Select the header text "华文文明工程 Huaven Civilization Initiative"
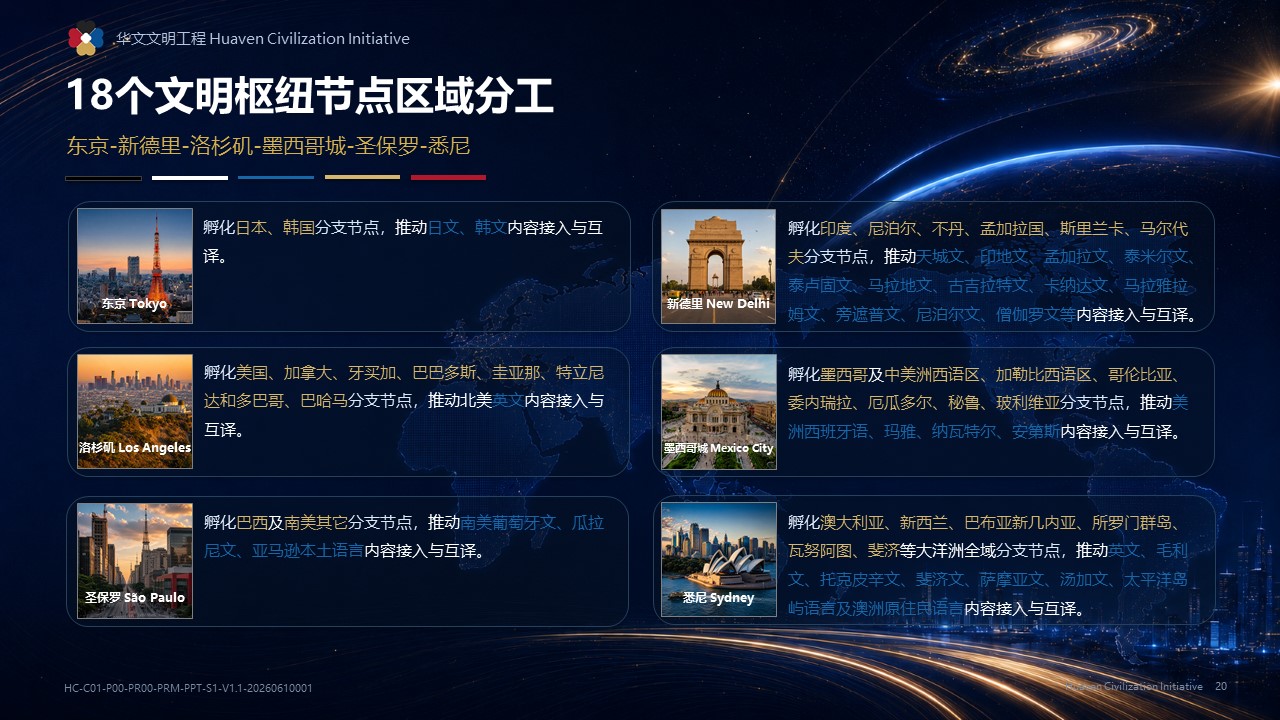This screenshot has width=1280, height=720. pos(263,39)
